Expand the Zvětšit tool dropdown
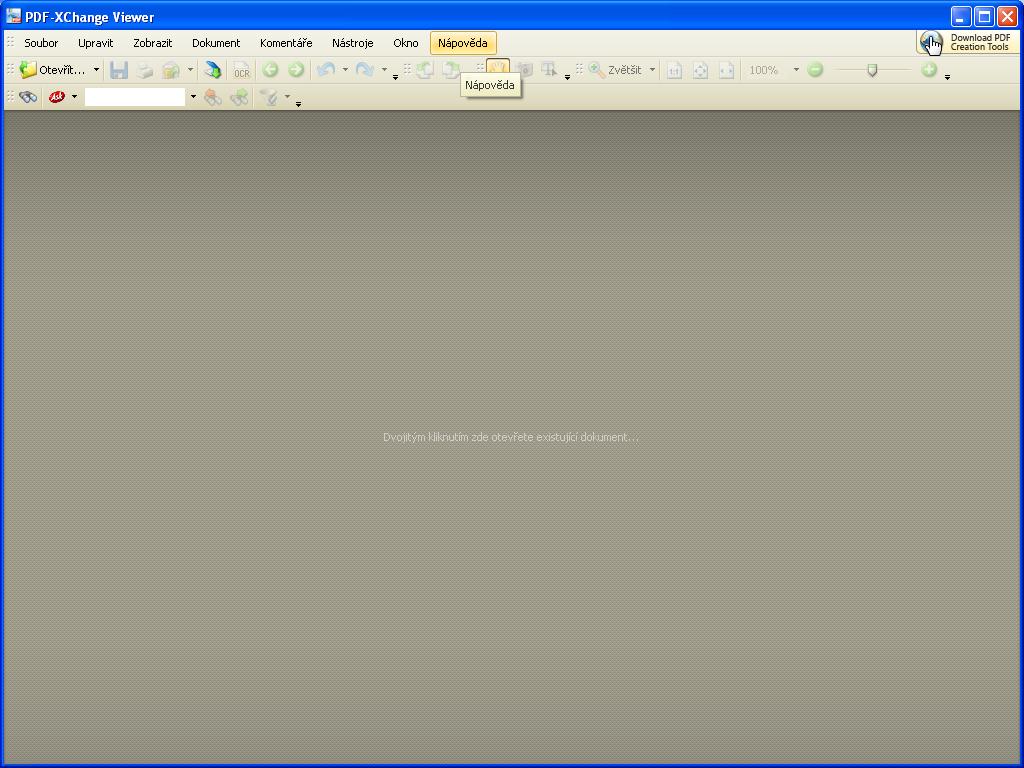 pyautogui.click(x=652, y=70)
